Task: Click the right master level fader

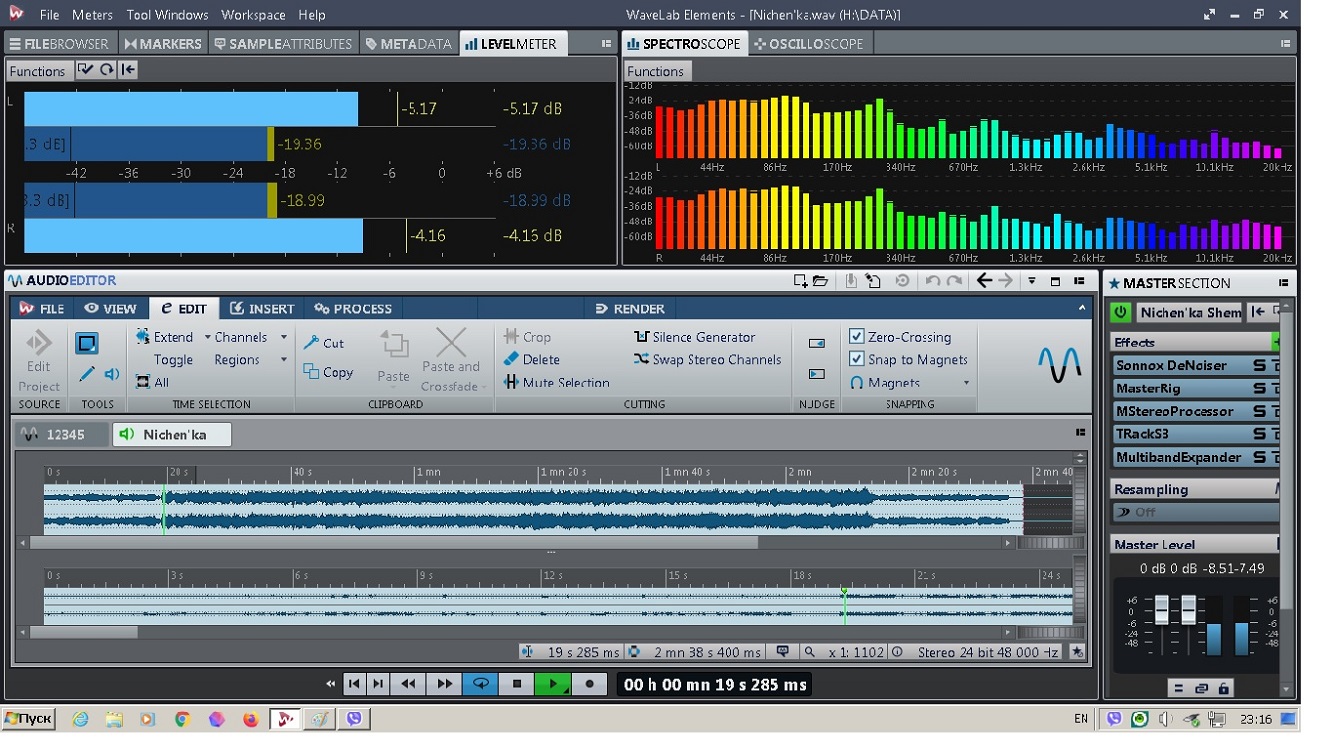Action: tap(1188, 609)
